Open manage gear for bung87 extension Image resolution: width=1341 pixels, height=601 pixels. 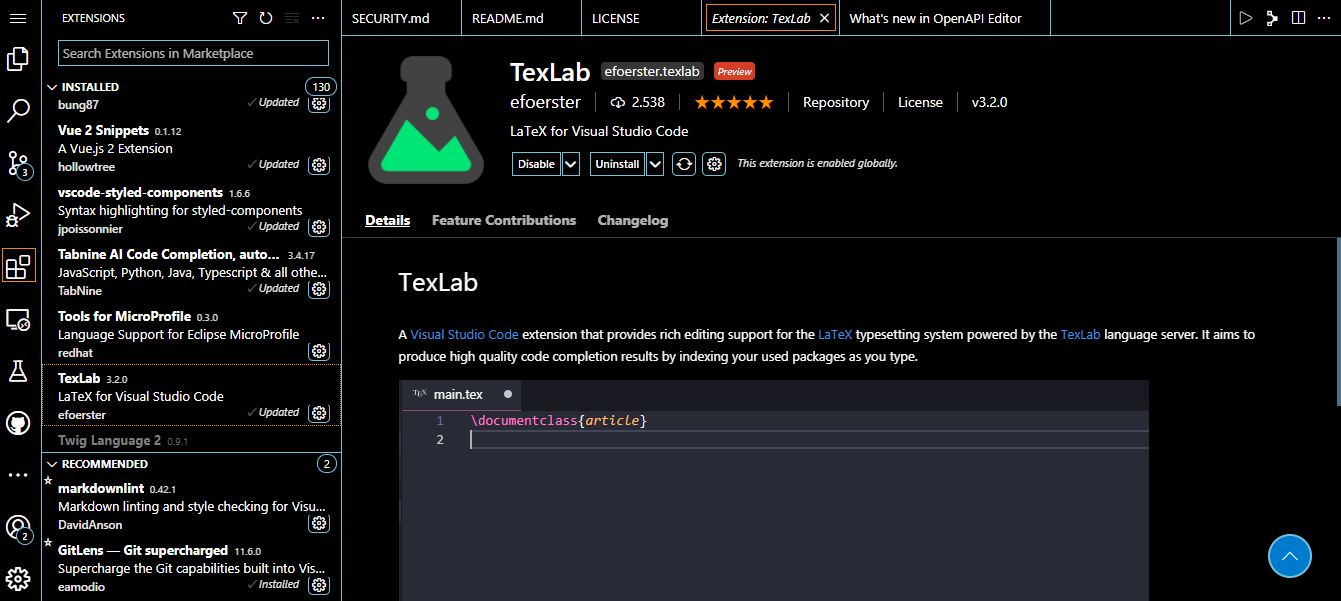click(x=319, y=103)
